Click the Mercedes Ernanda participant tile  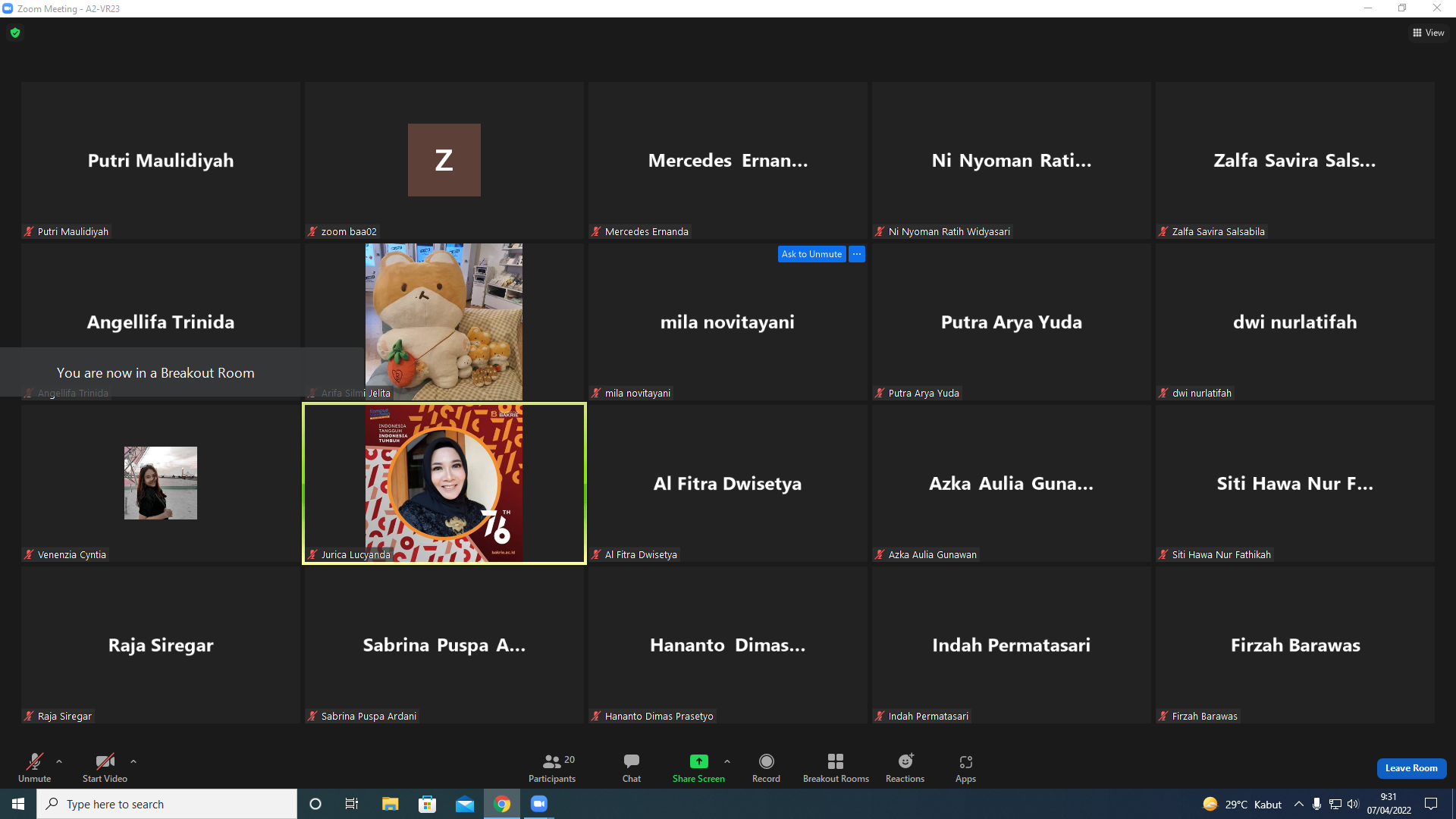[x=728, y=160]
